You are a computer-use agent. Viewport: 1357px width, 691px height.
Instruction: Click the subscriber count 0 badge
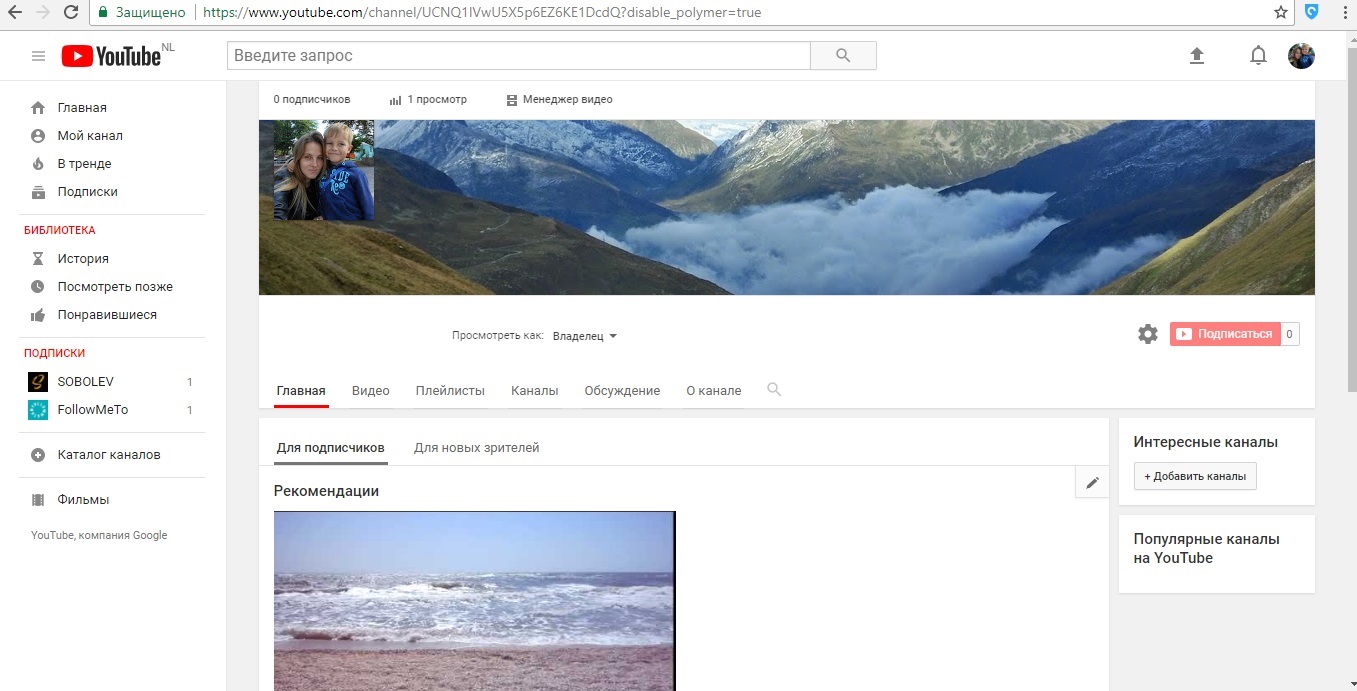click(1290, 334)
